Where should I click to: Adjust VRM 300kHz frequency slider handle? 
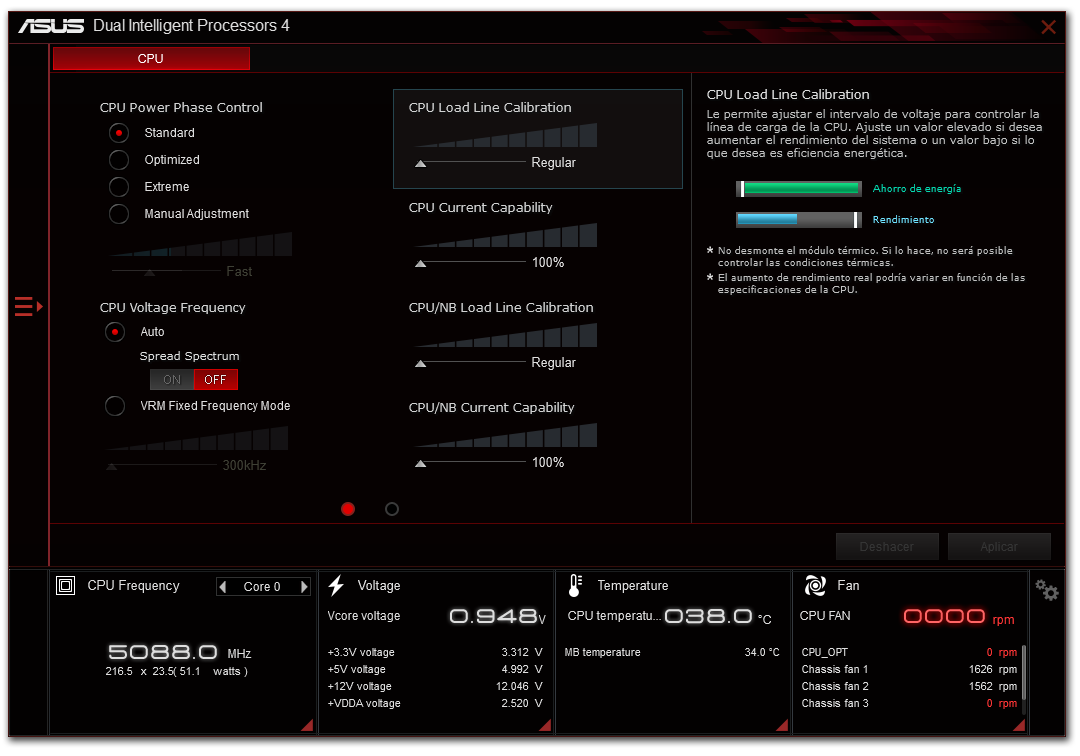click(112, 467)
